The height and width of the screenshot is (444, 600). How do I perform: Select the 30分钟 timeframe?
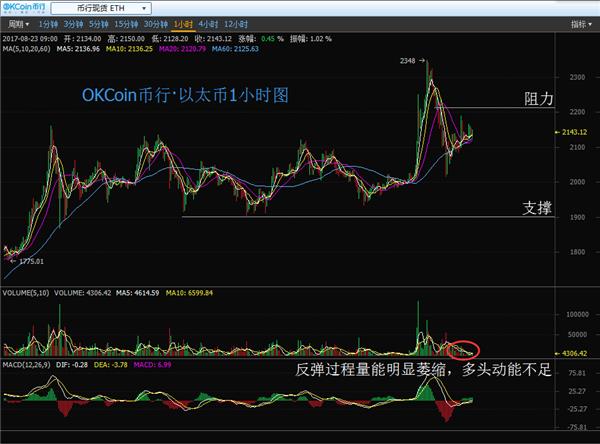click(156, 22)
